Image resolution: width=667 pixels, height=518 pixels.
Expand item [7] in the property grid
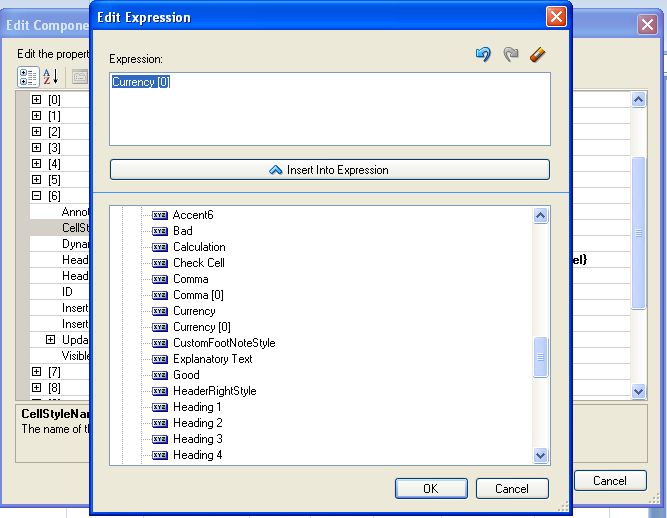click(37, 372)
